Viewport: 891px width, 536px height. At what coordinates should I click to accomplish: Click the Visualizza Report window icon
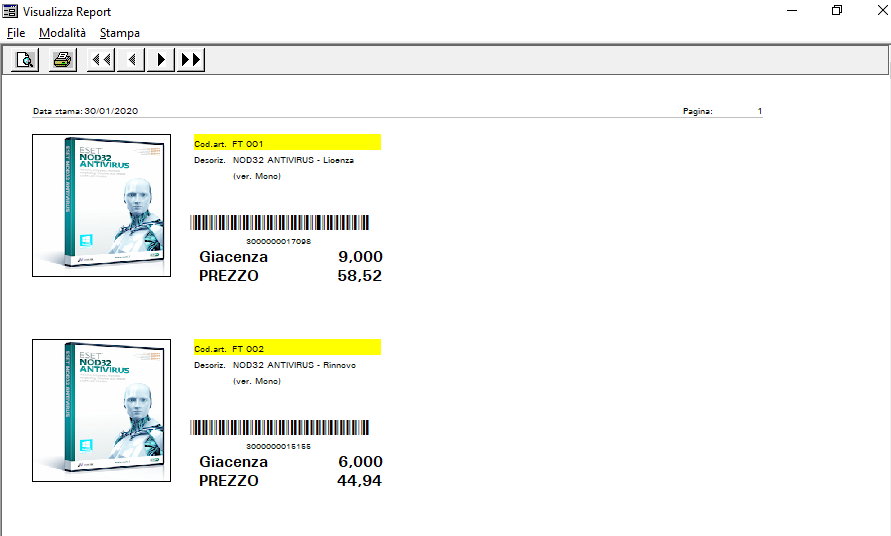10,11
